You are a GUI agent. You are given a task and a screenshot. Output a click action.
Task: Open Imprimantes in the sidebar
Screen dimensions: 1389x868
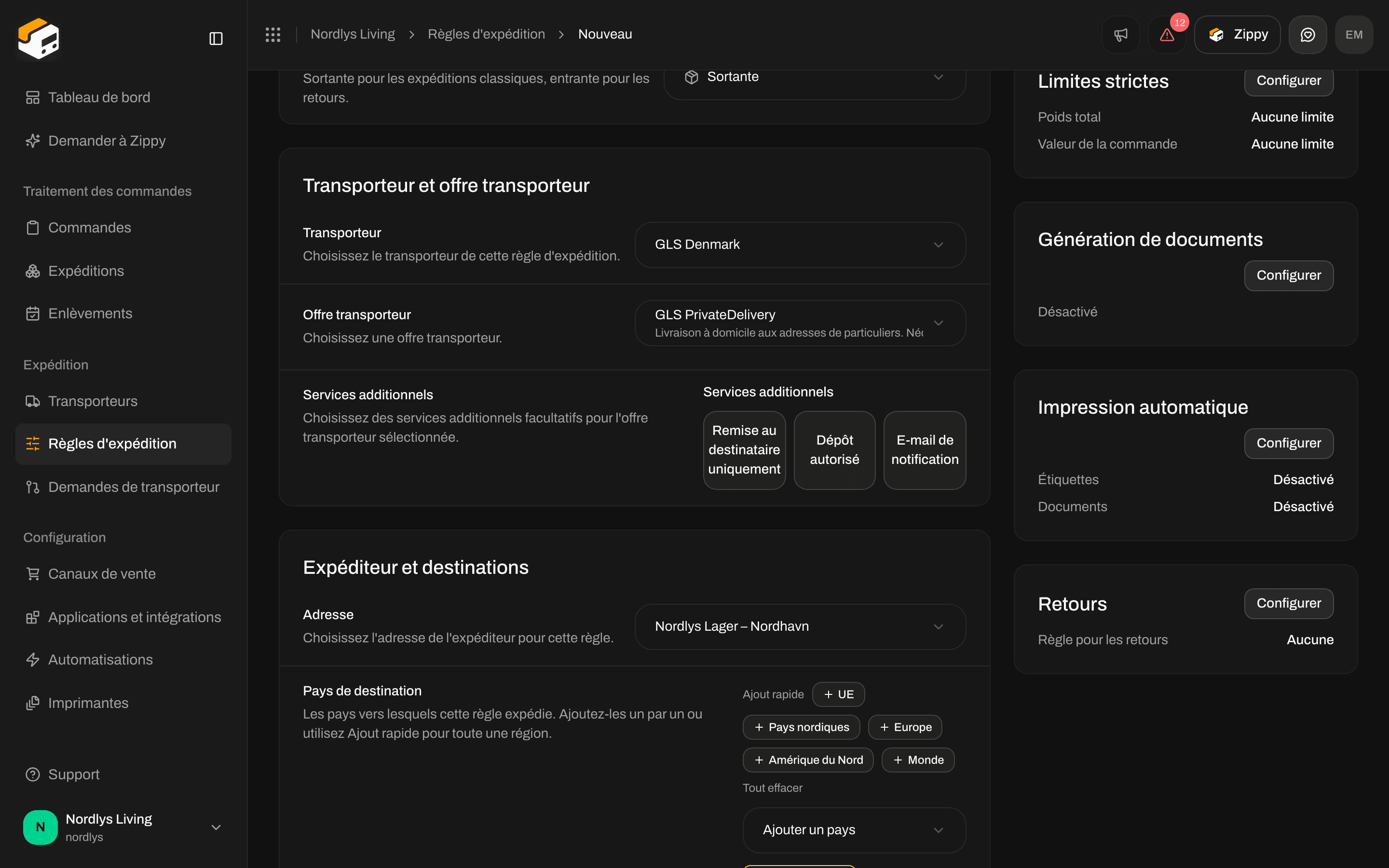click(x=123, y=703)
